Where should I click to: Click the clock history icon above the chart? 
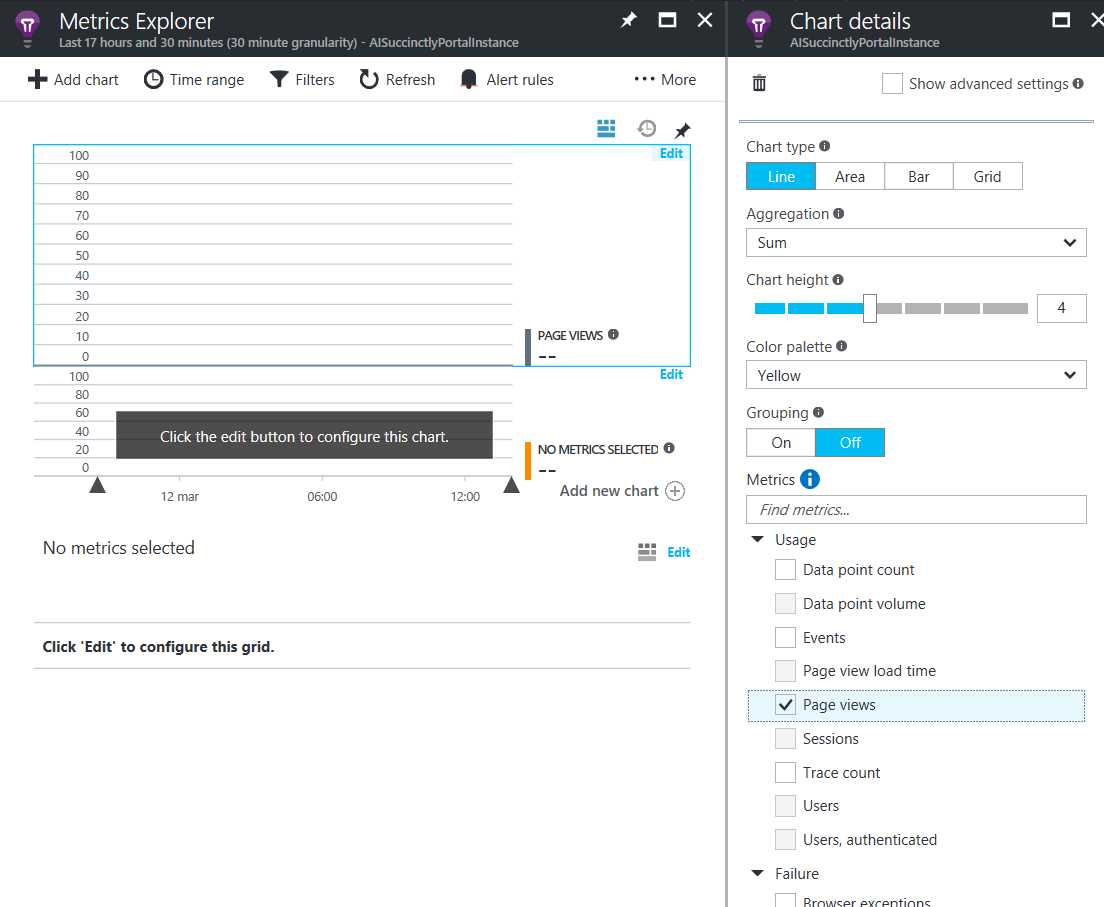click(x=646, y=128)
